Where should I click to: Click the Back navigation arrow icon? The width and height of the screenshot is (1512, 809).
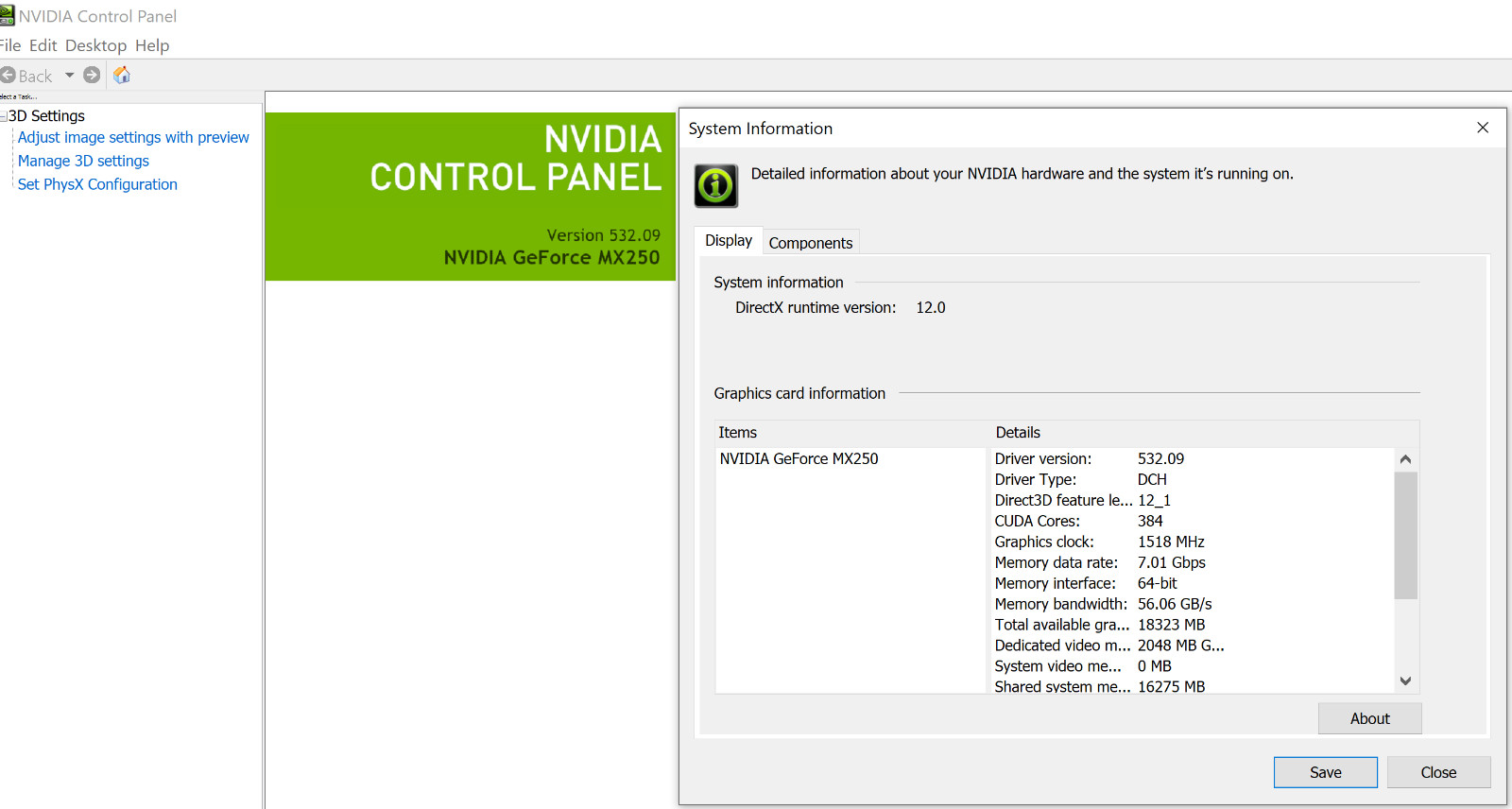tap(8, 76)
